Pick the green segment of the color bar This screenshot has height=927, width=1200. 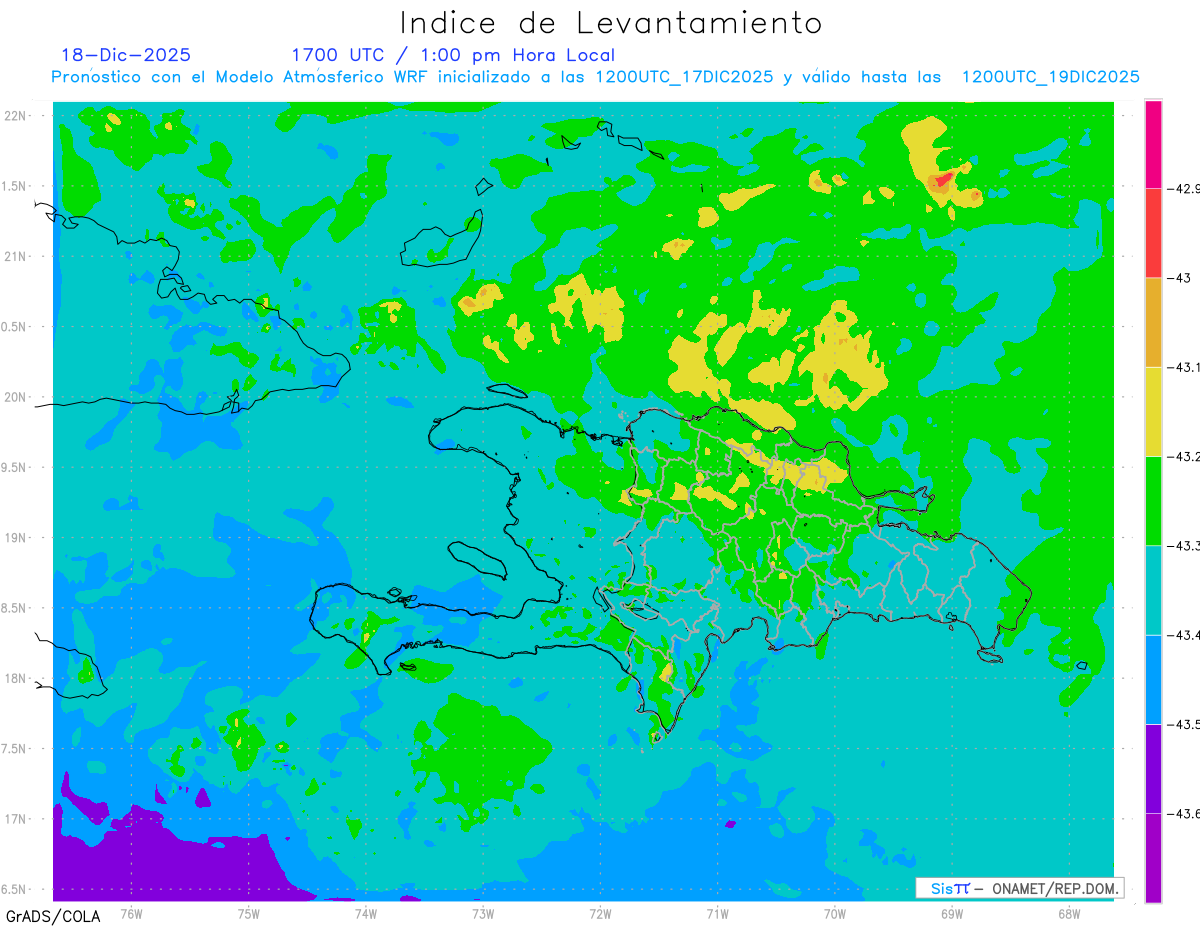(x=1153, y=500)
